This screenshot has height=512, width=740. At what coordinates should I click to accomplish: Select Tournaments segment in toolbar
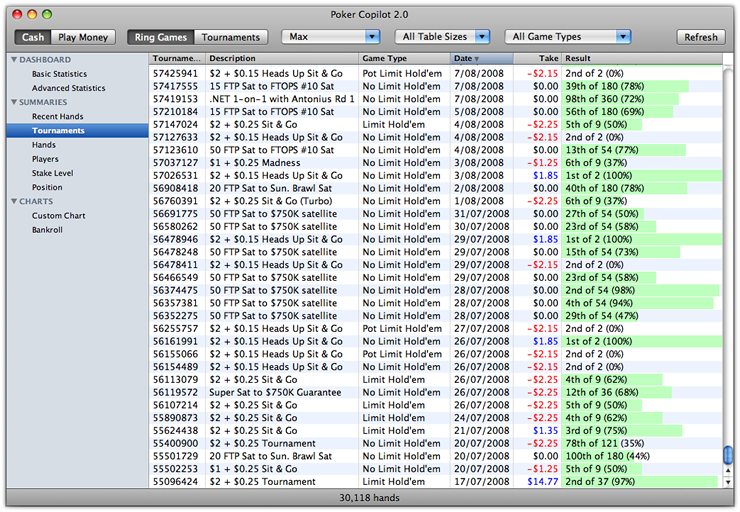pos(231,37)
